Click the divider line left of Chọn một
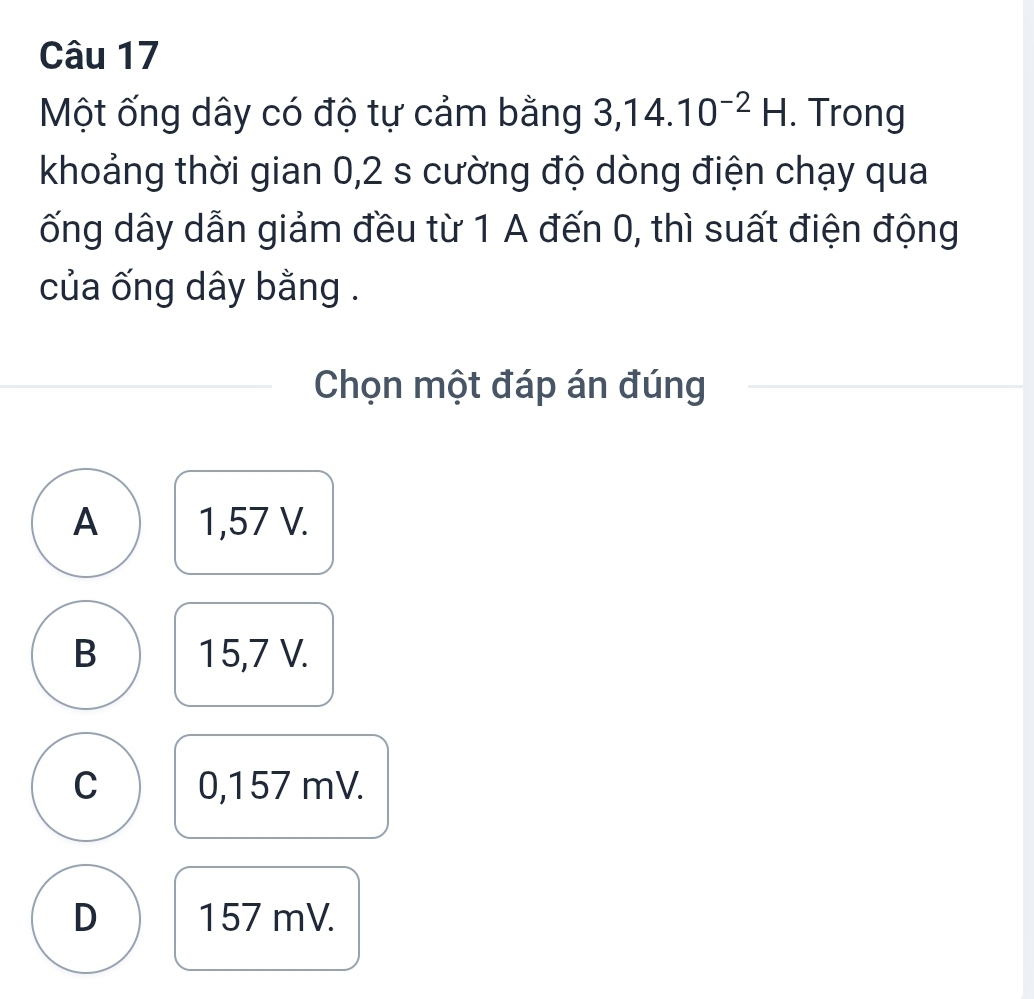1034x999 pixels. (136, 386)
